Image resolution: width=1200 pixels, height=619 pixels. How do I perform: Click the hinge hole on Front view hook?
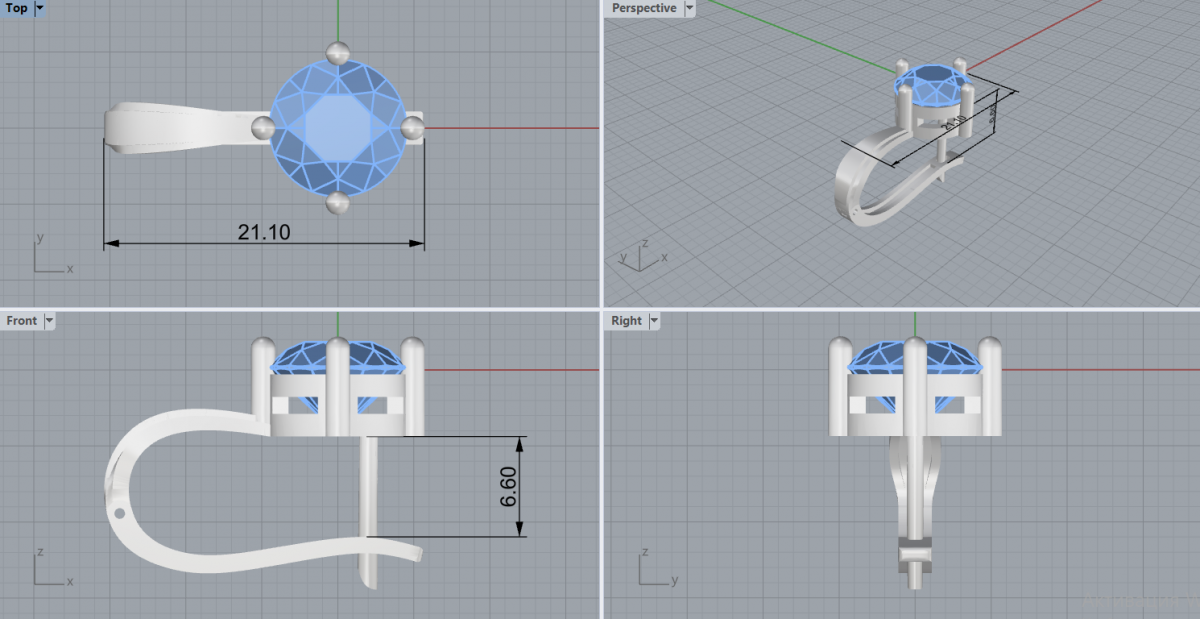click(120, 514)
